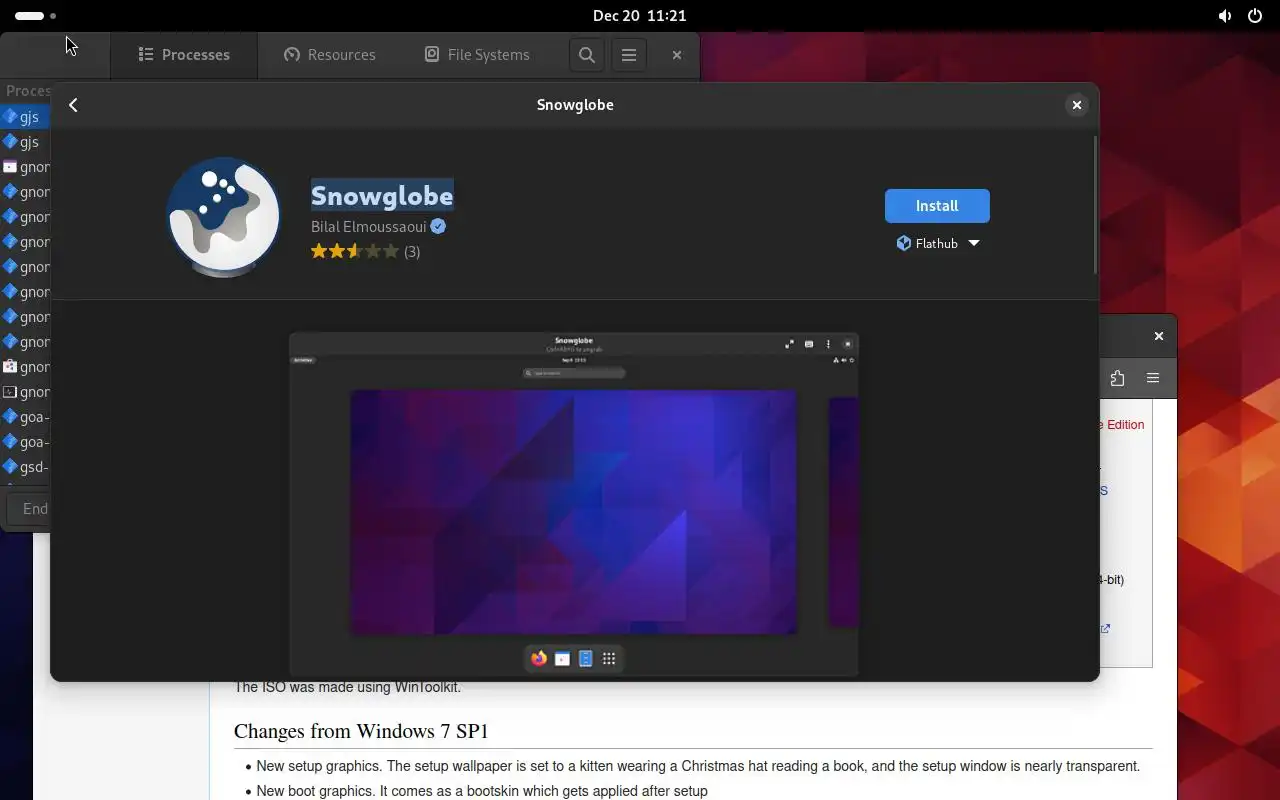Viewport: 1280px width, 800px height.
Task: Click the Snowglobe app icon
Action: click(x=224, y=216)
